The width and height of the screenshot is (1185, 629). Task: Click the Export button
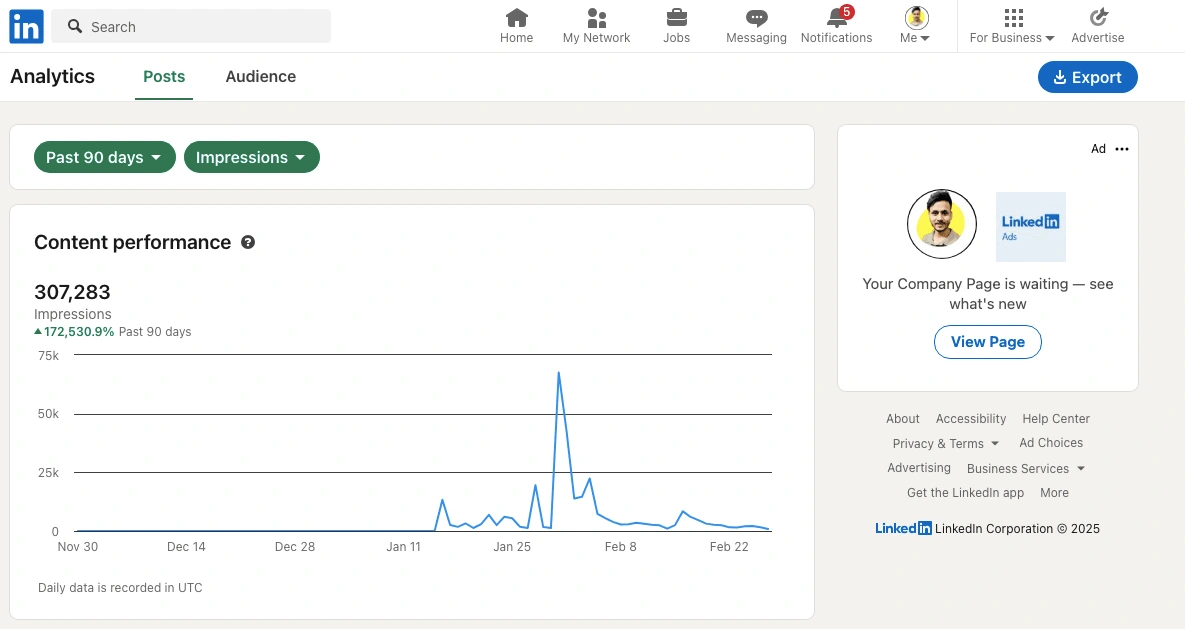1087,77
